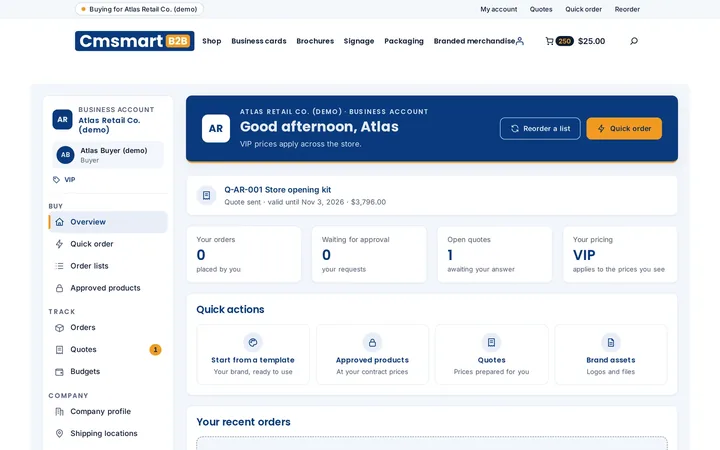Click Start from a template title

coord(253,360)
